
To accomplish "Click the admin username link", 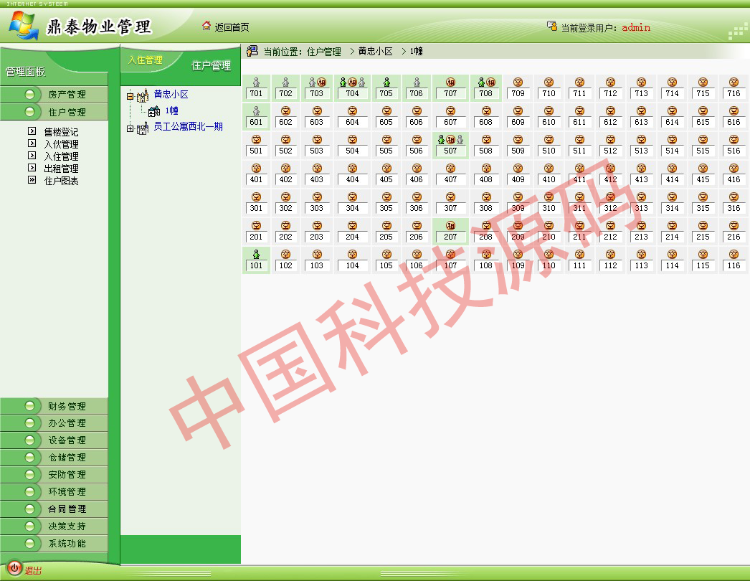I will coord(636,27).
